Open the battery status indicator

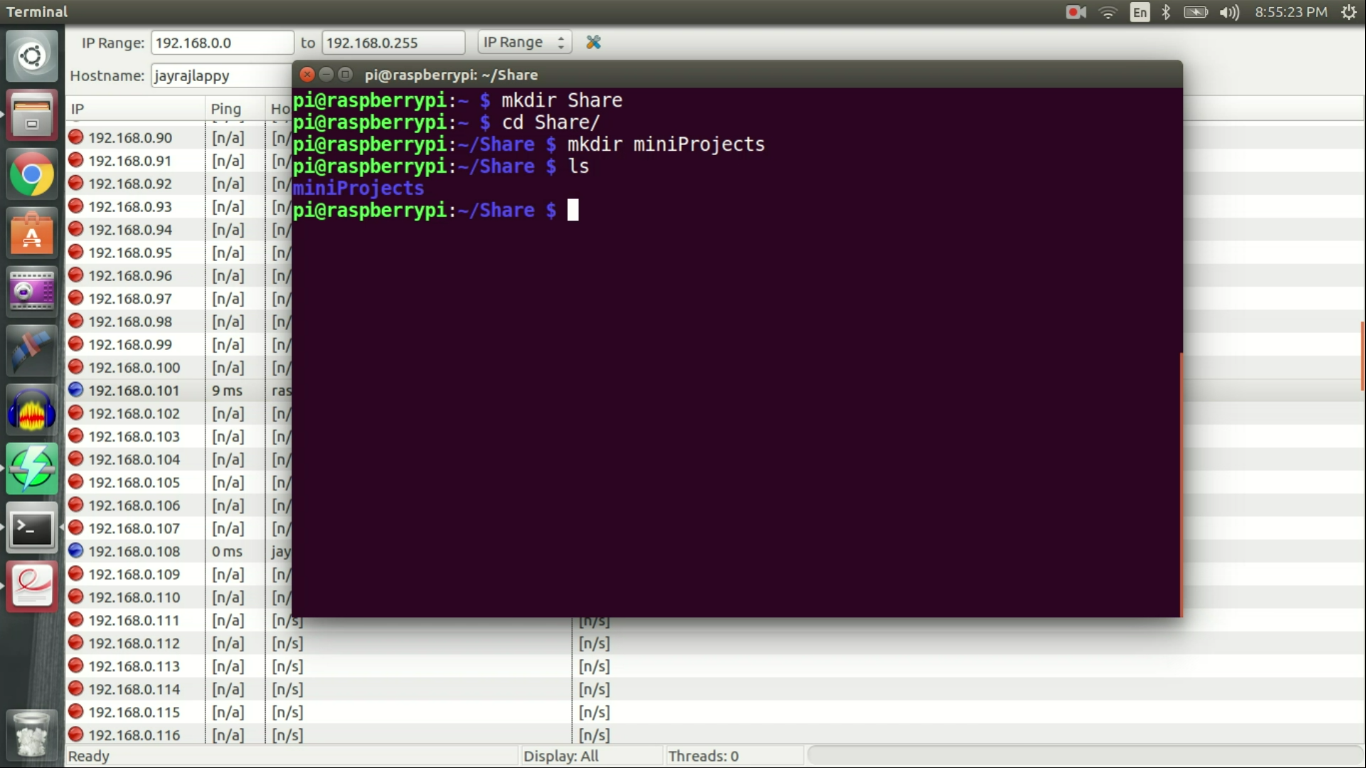[x=1196, y=12]
